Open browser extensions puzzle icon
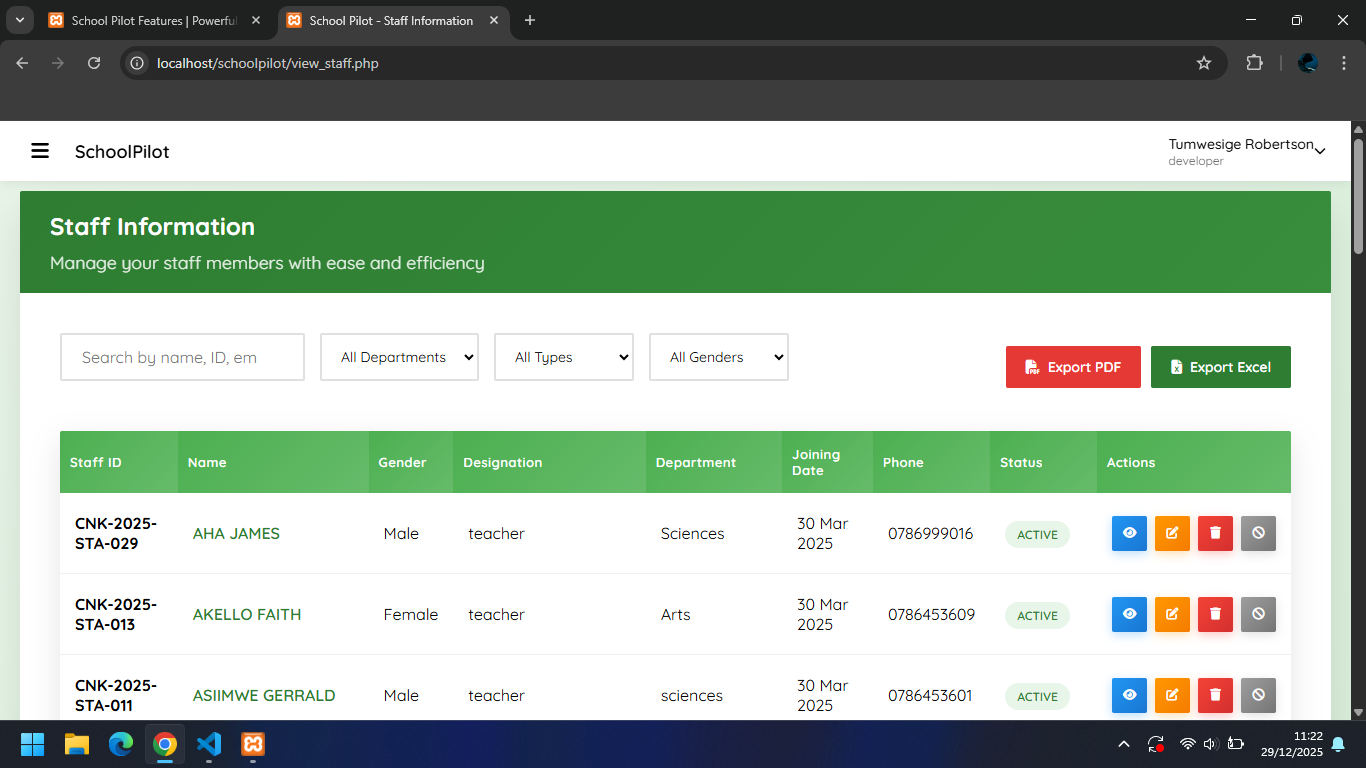1366x768 pixels. point(1254,63)
